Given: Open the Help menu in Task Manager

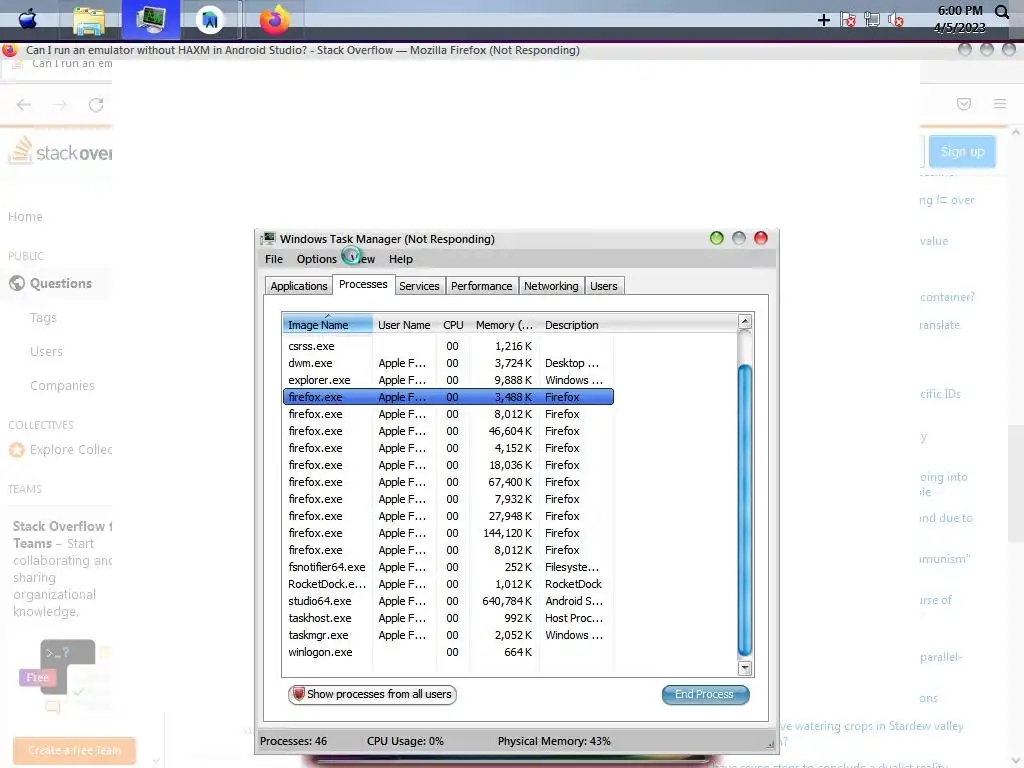Looking at the screenshot, I should pos(401,259).
